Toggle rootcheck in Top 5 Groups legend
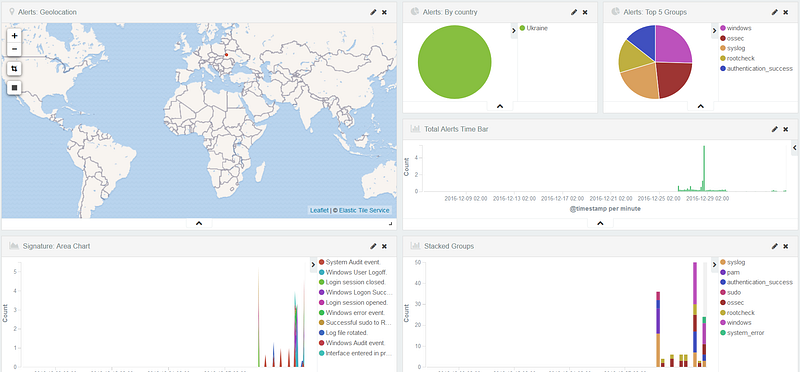The image size is (800, 372). point(737,58)
